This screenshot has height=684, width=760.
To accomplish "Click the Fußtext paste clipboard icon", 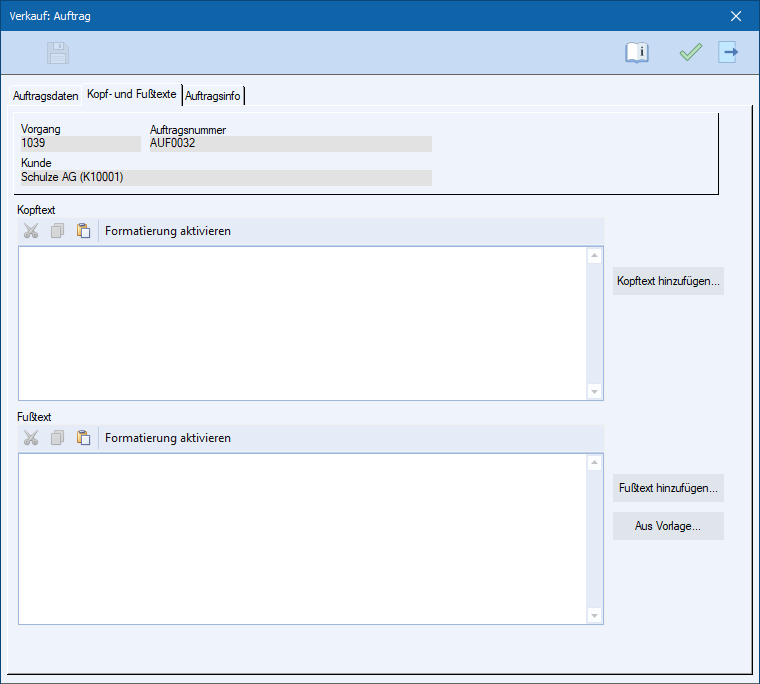I will click(83, 438).
